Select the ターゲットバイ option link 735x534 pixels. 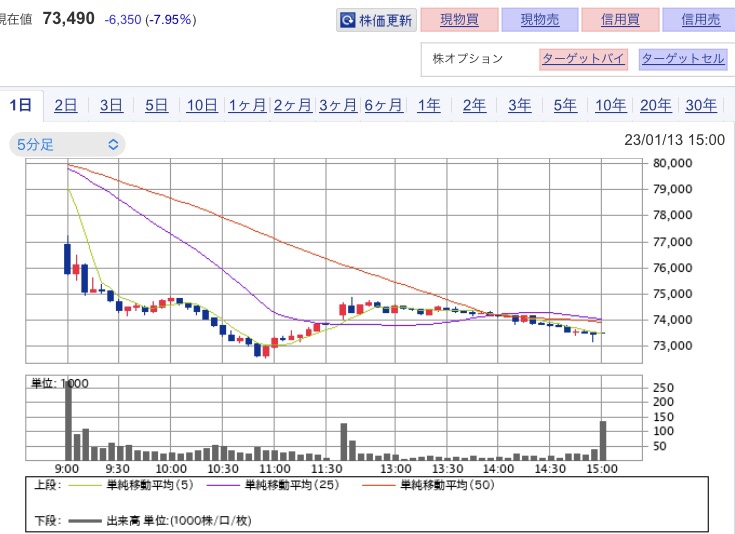pyautogui.click(x=584, y=59)
